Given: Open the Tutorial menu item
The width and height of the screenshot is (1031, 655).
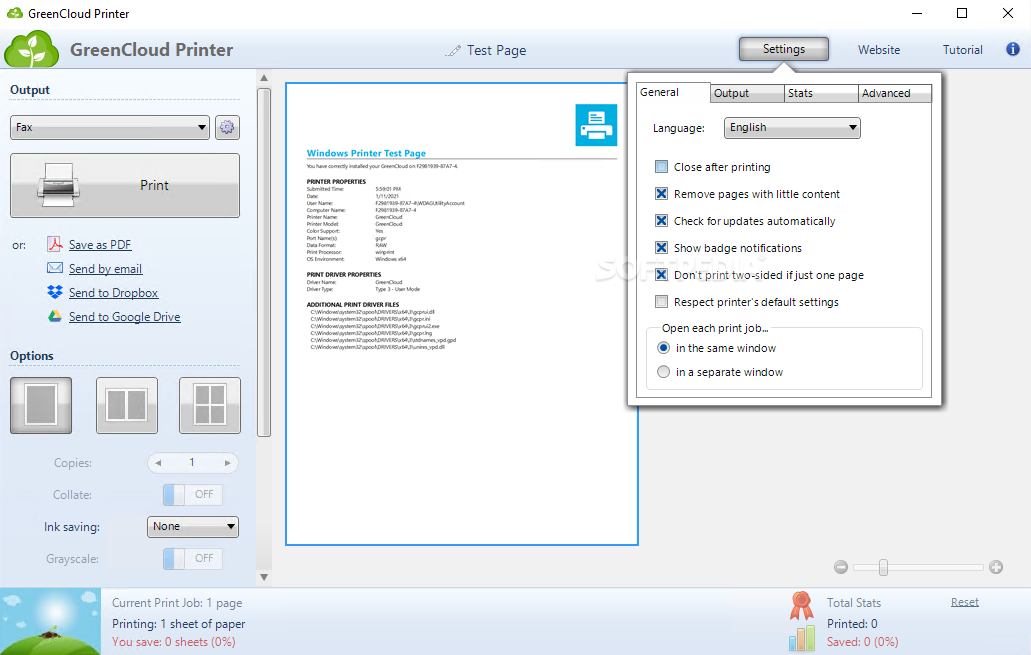Looking at the screenshot, I should (963, 50).
